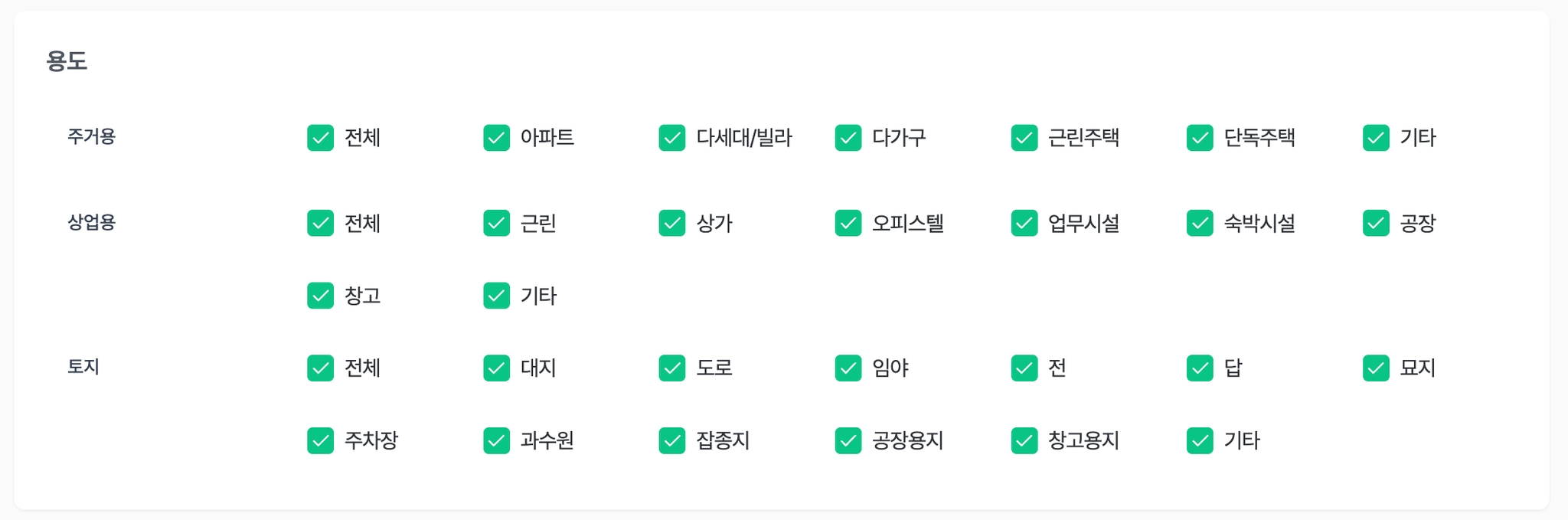Toggle the 단독주택 checkbox
This screenshot has height=520, width=1568.
(1200, 138)
